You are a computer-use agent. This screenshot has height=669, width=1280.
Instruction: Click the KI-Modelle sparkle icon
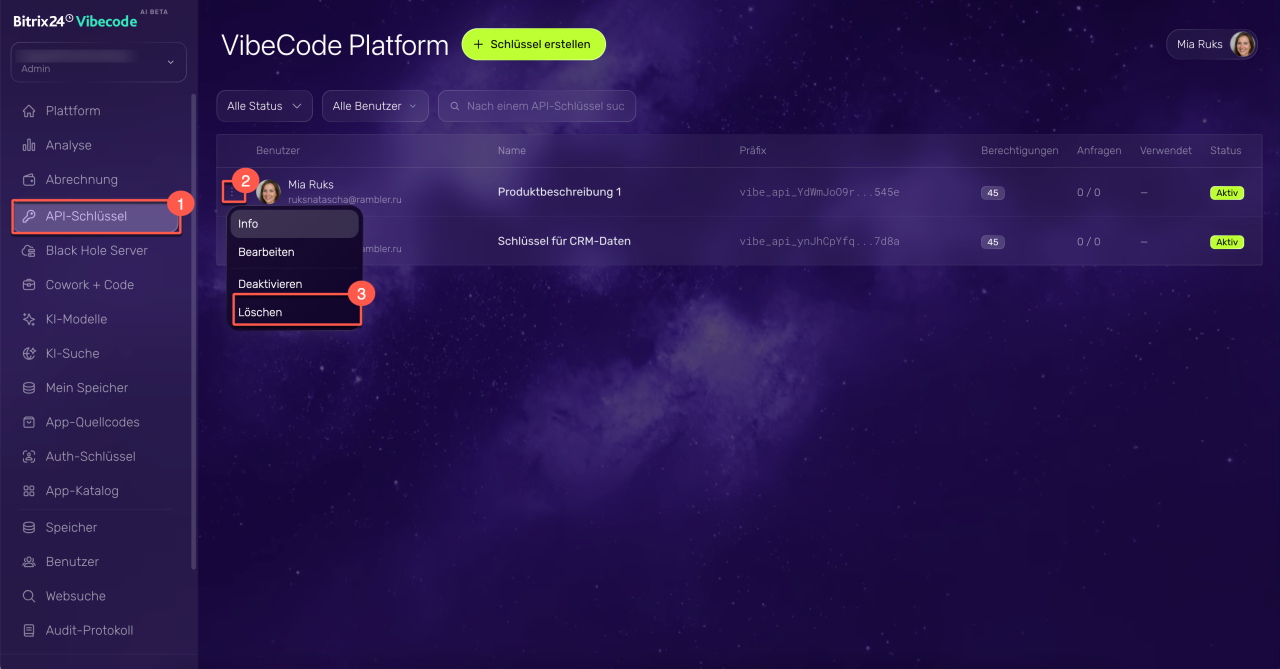29,319
